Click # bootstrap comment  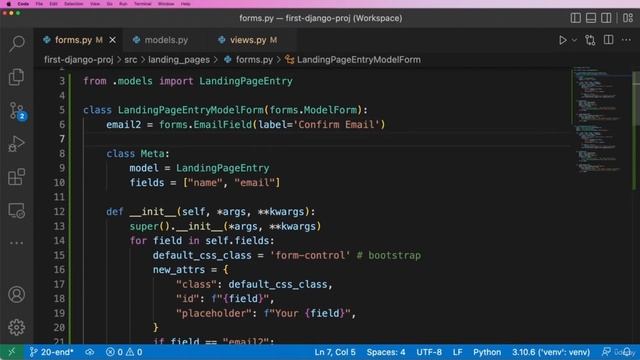point(389,255)
